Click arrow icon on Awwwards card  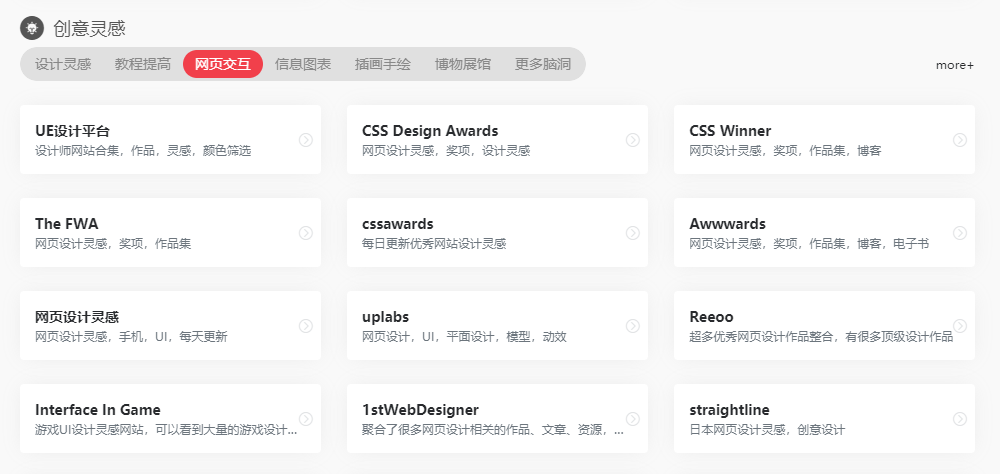pyautogui.click(x=960, y=233)
